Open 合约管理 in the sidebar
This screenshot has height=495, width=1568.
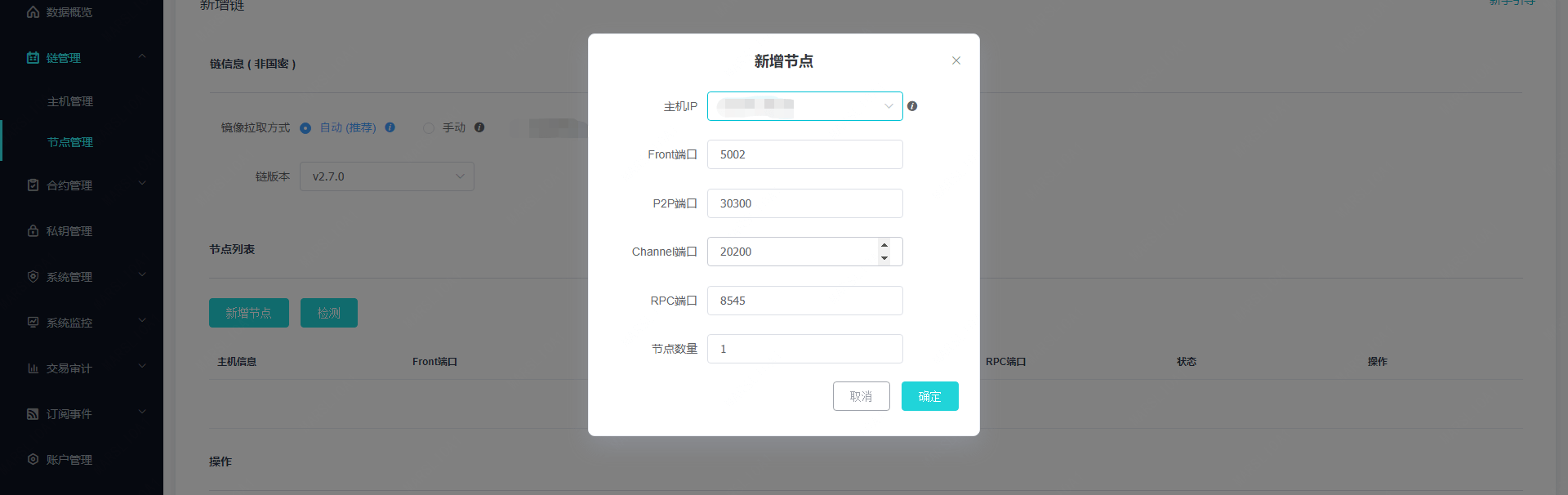[x=69, y=185]
